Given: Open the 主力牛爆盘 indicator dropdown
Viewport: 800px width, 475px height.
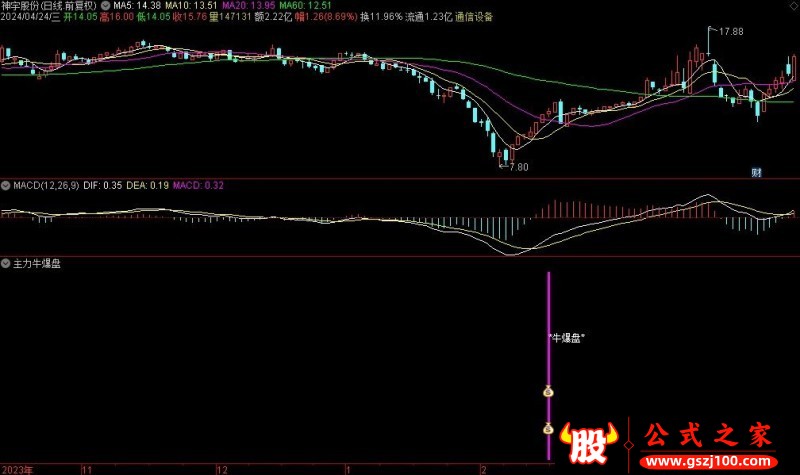Looking at the screenshot, I should click(x=6, y=264).
